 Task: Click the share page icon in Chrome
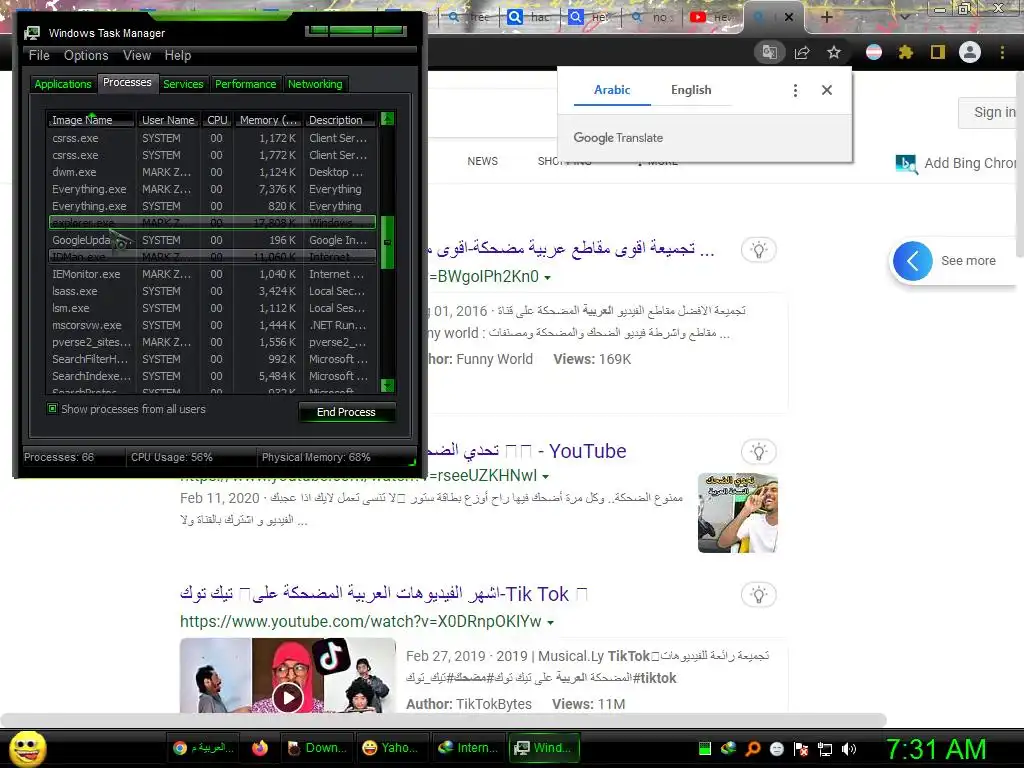pos(802,52)
